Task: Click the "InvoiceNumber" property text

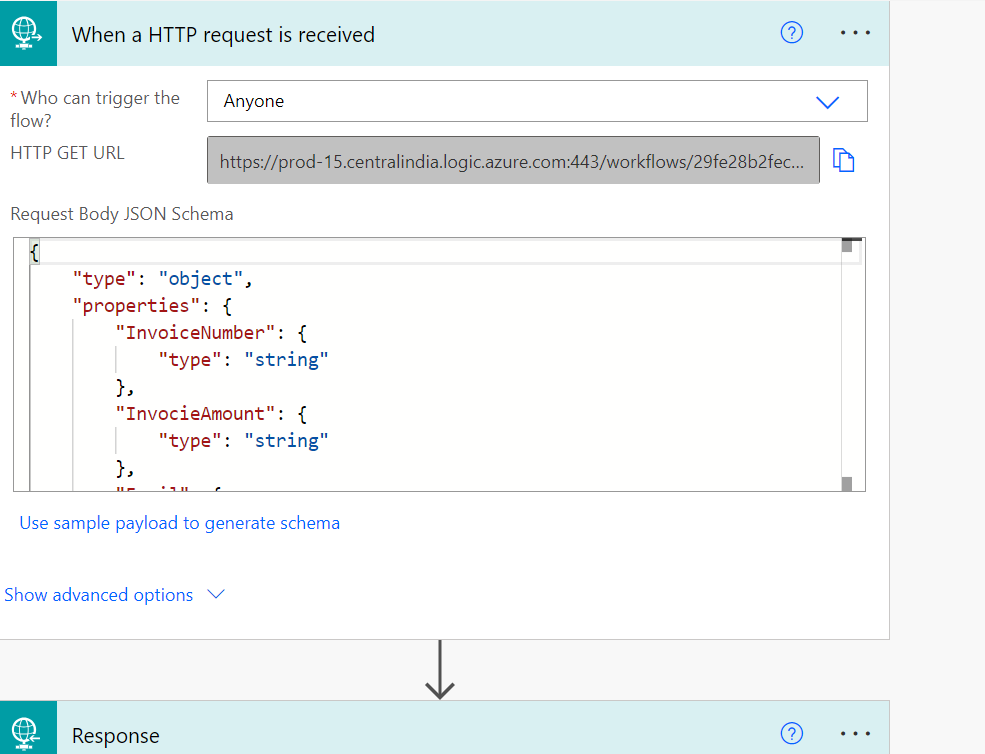Action: point(195,333)
